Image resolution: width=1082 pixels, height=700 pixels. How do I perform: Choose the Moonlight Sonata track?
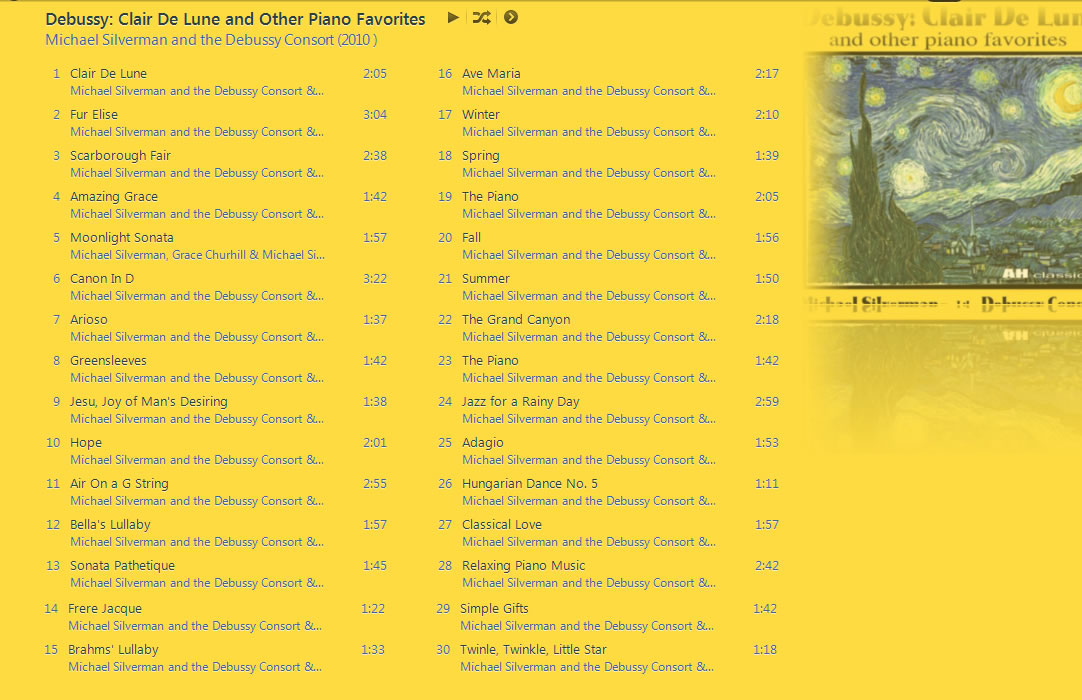click(121, 237)
